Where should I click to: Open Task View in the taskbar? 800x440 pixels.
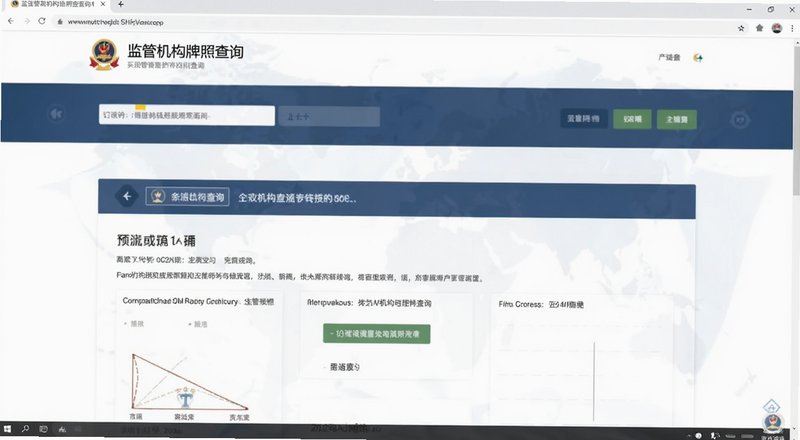43,429
